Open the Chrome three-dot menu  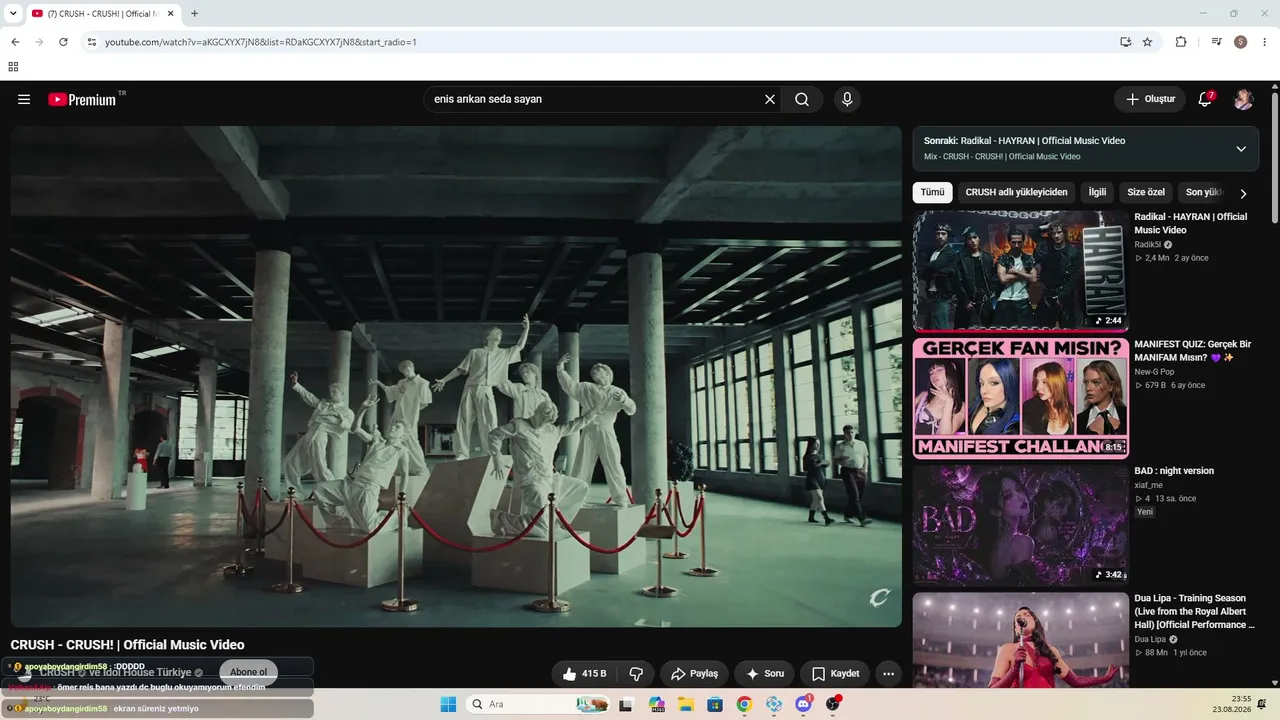coord(1265,42)
